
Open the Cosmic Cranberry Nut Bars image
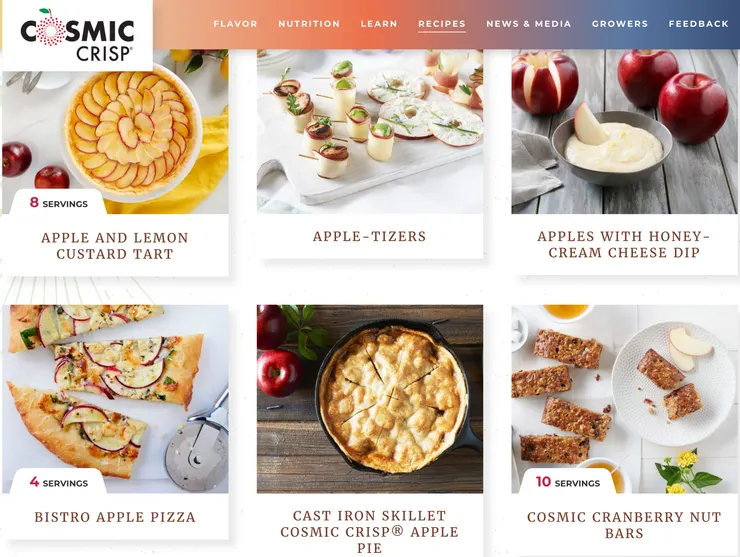[x=624, y=399]
